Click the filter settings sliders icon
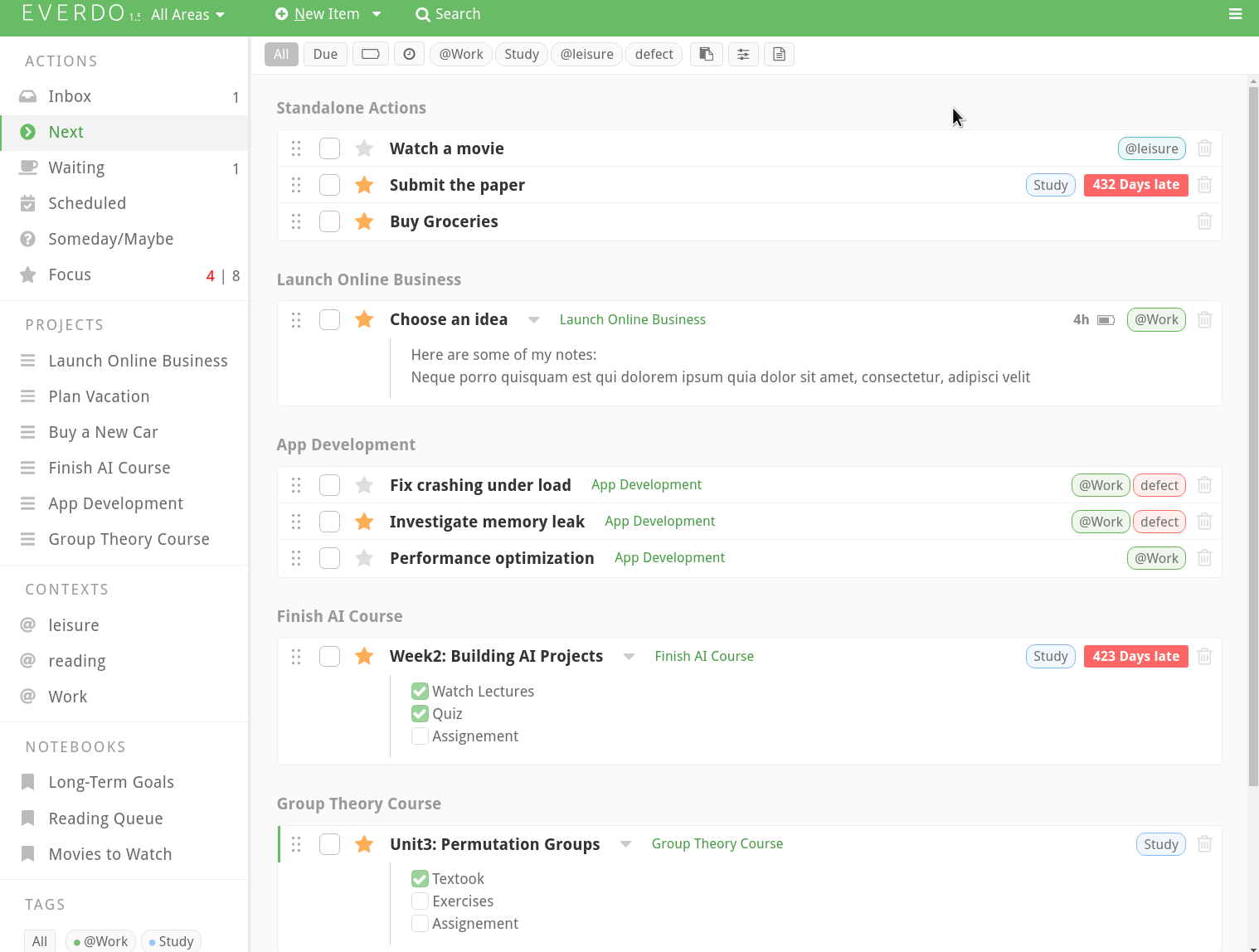 pos(743,55)
